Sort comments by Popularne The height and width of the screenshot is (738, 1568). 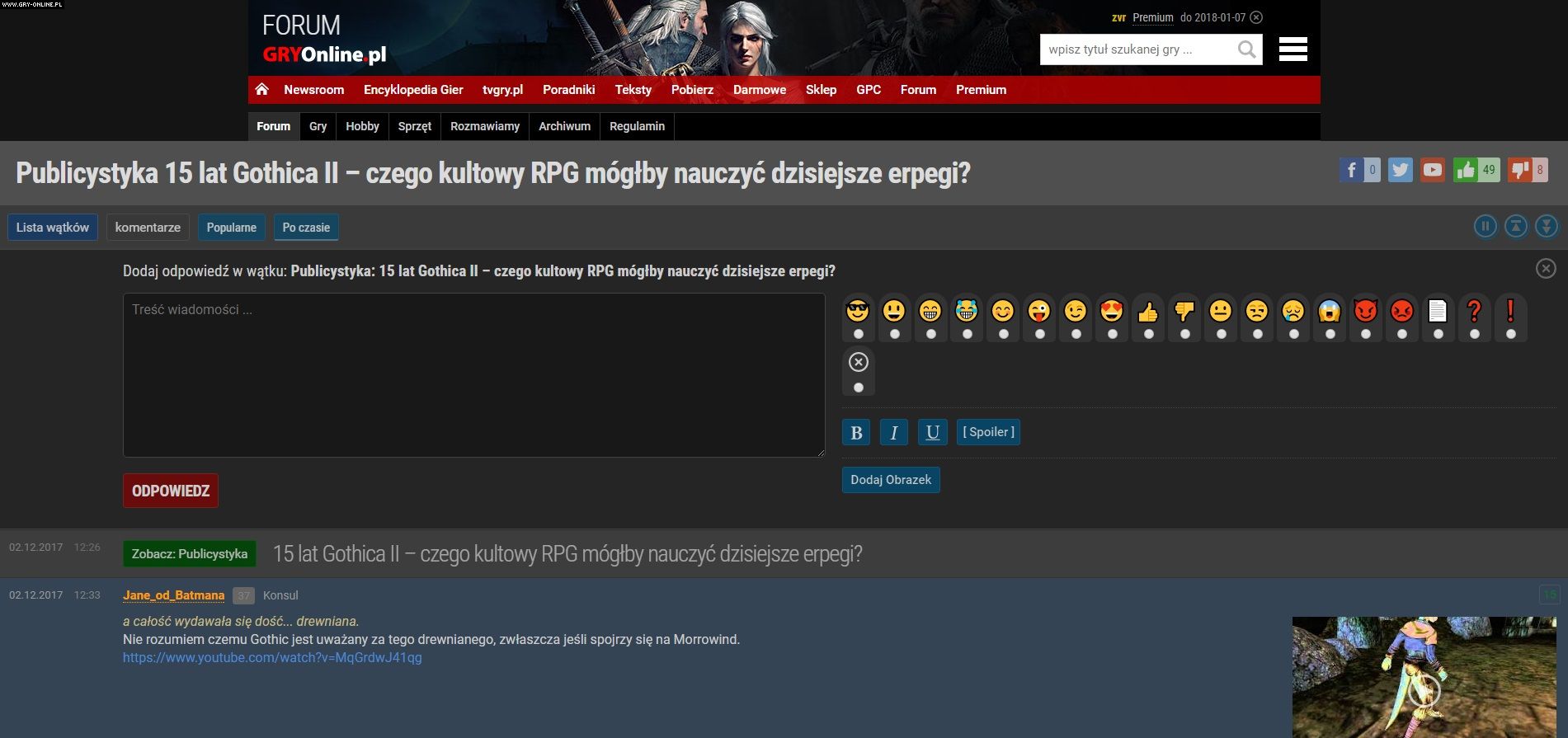point(231,228)
